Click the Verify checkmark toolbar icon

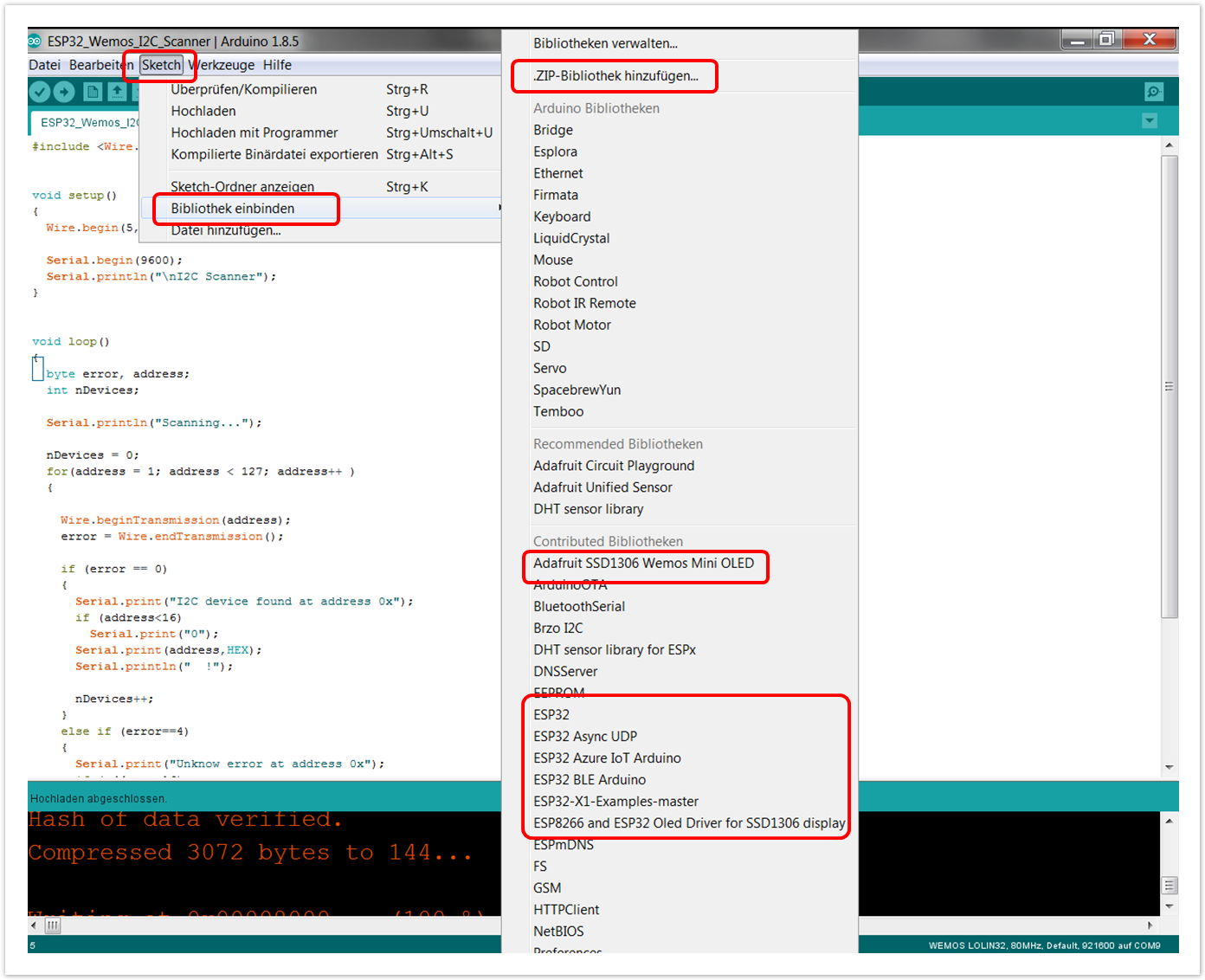[40, 92]
